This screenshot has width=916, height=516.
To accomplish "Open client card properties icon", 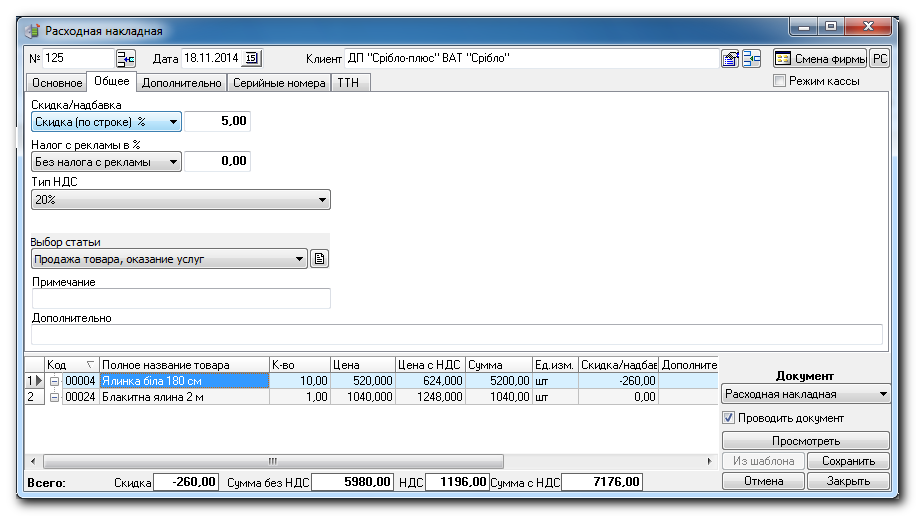I will [x=730, y=58].
